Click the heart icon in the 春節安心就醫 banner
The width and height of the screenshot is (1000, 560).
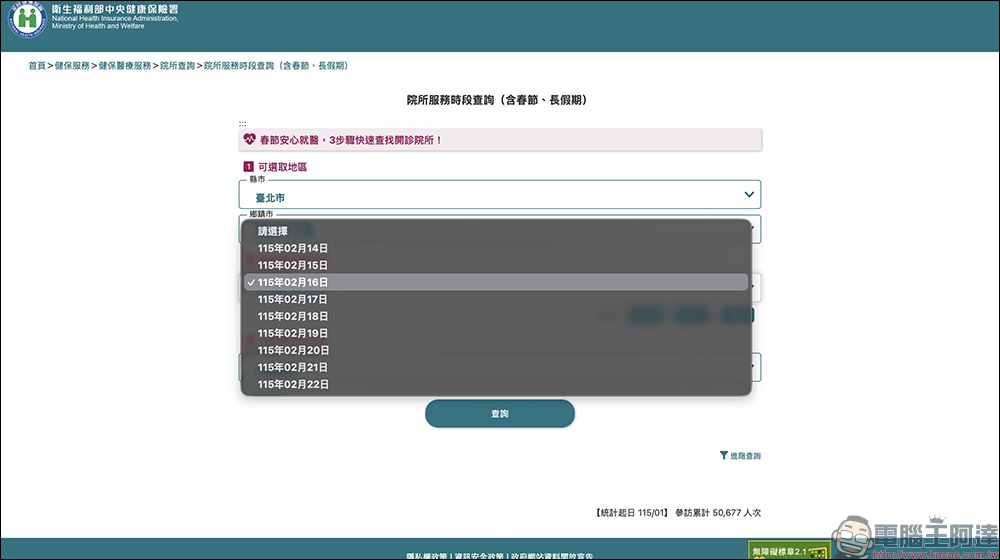(249, 139)
